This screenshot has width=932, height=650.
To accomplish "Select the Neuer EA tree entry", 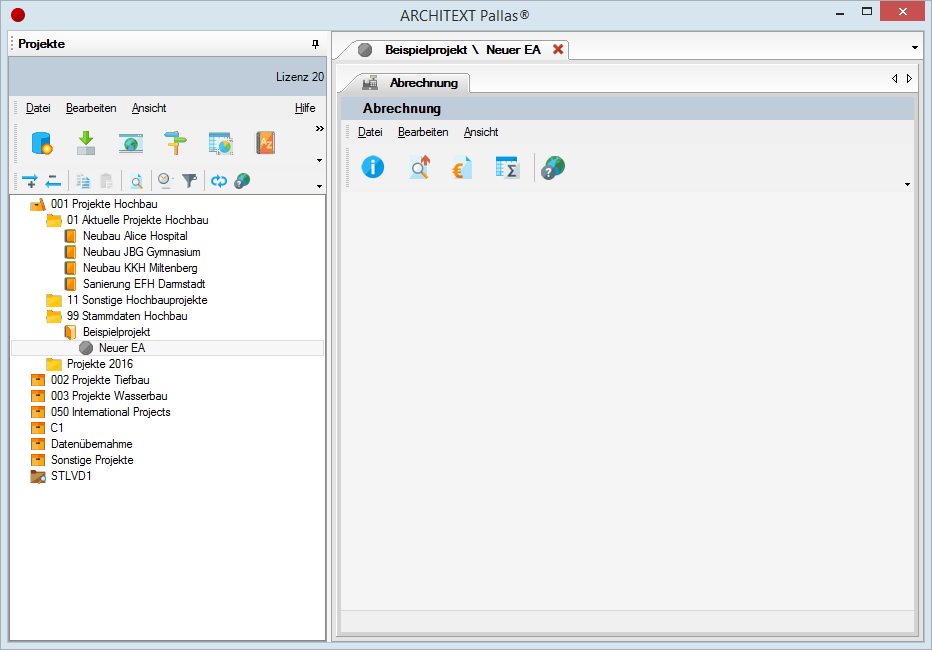I will pos(122,348).
